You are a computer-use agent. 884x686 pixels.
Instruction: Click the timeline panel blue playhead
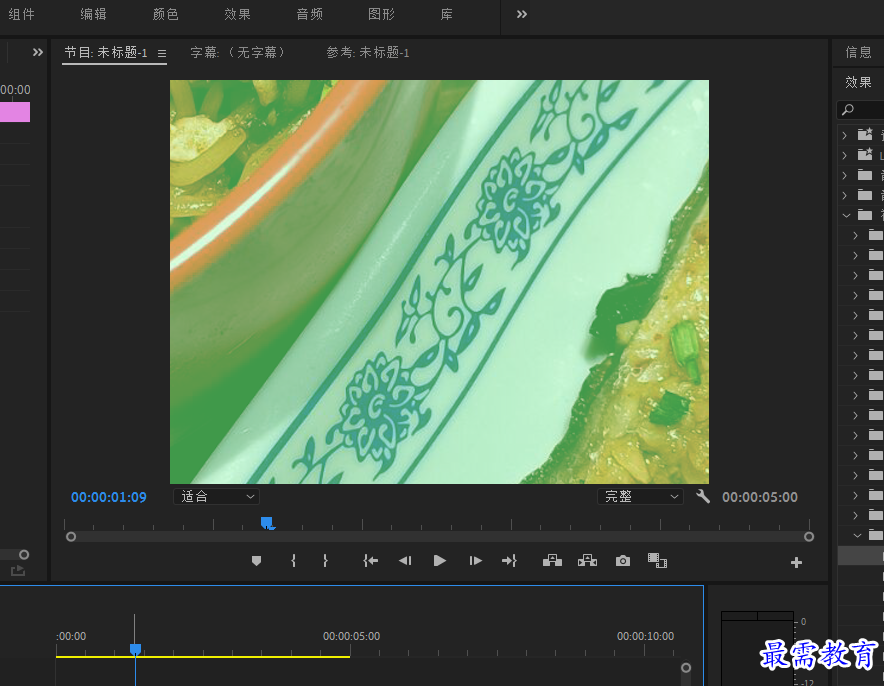135,649
